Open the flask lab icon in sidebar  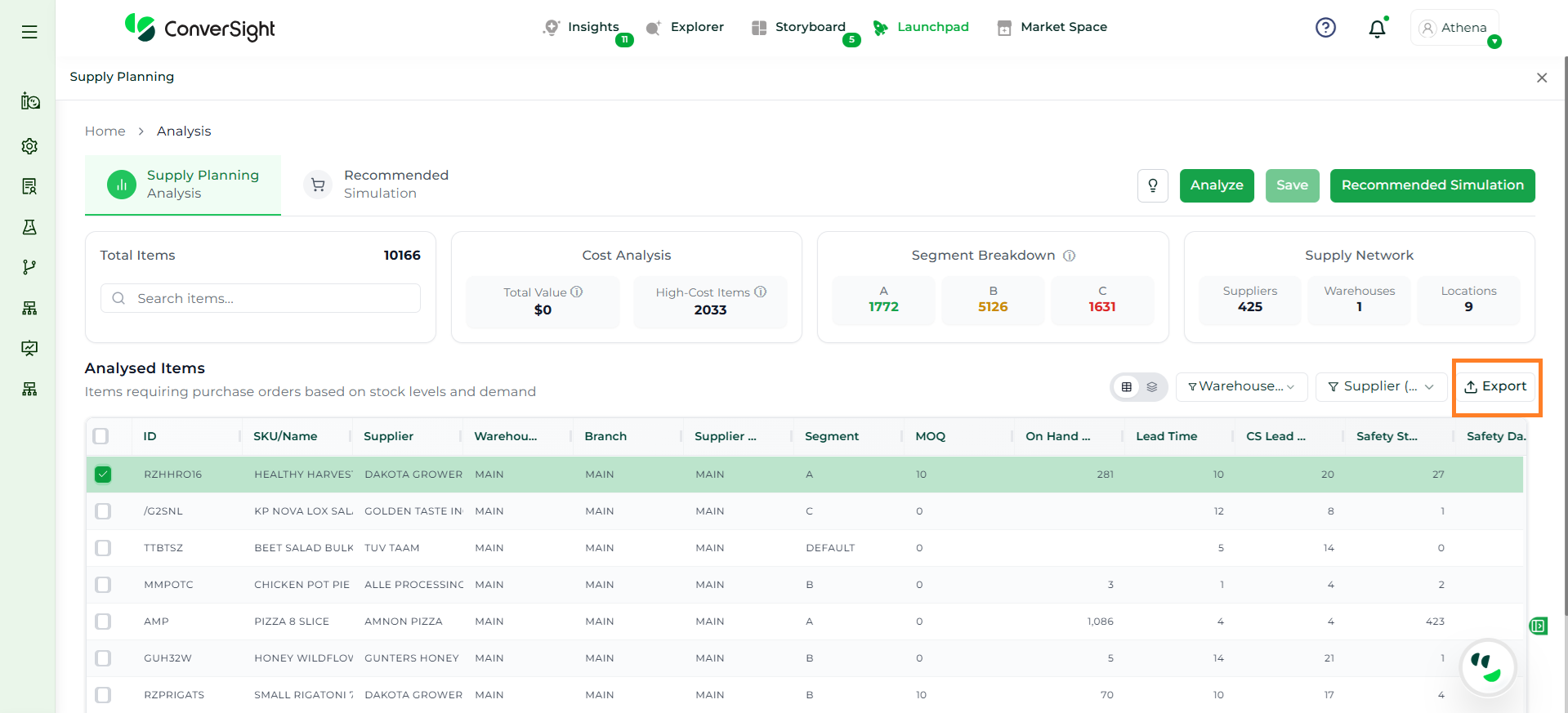[x=29, y=227]
